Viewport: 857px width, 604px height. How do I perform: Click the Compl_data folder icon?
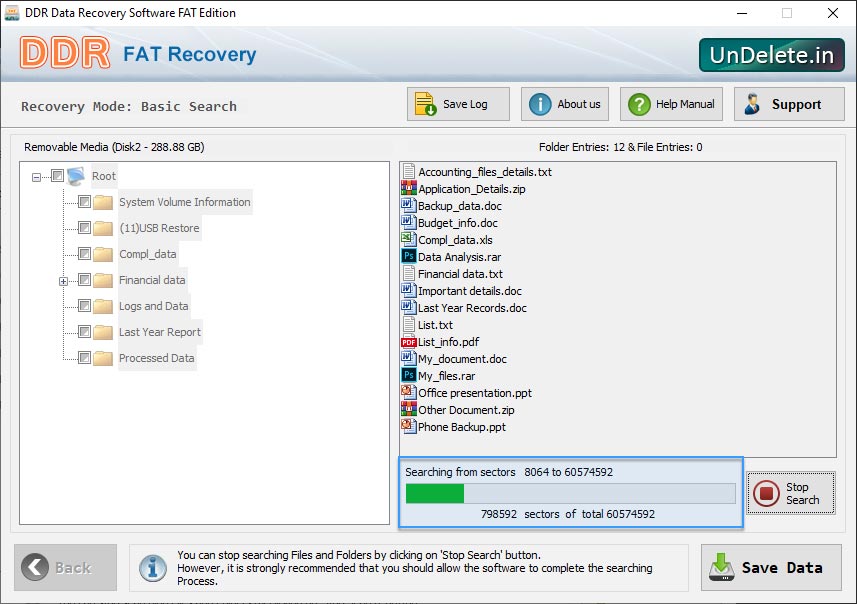tap(103, 254)
